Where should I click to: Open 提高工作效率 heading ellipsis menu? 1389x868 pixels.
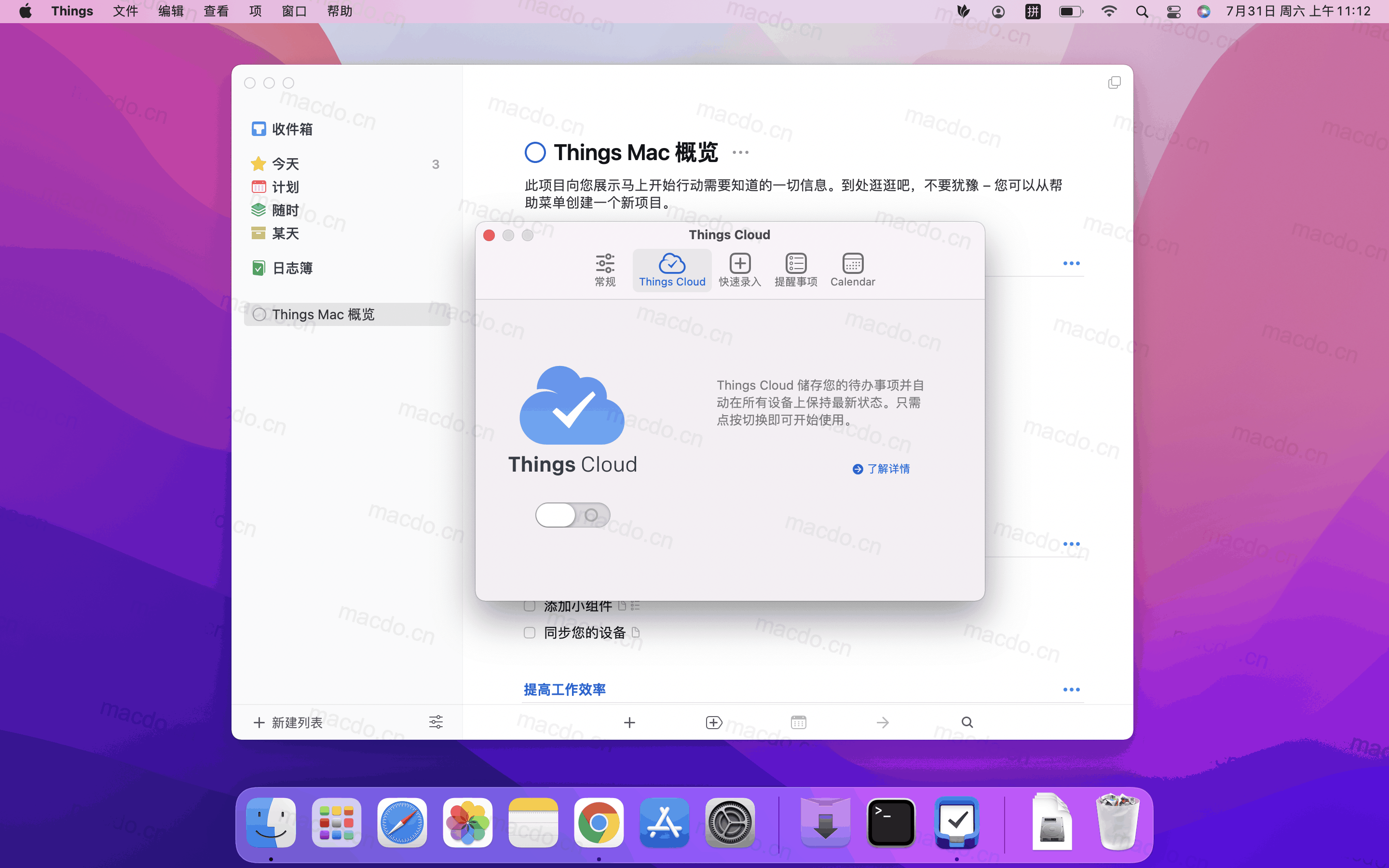click(x=1071, y=690)
